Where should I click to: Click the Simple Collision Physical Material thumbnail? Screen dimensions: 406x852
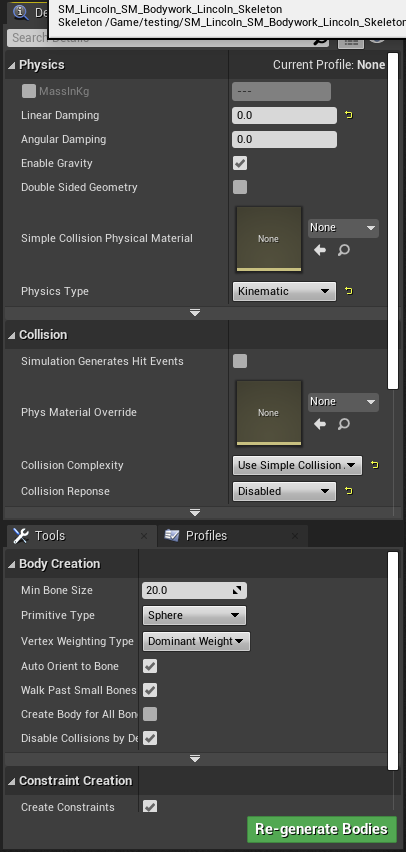coord(268,239)
